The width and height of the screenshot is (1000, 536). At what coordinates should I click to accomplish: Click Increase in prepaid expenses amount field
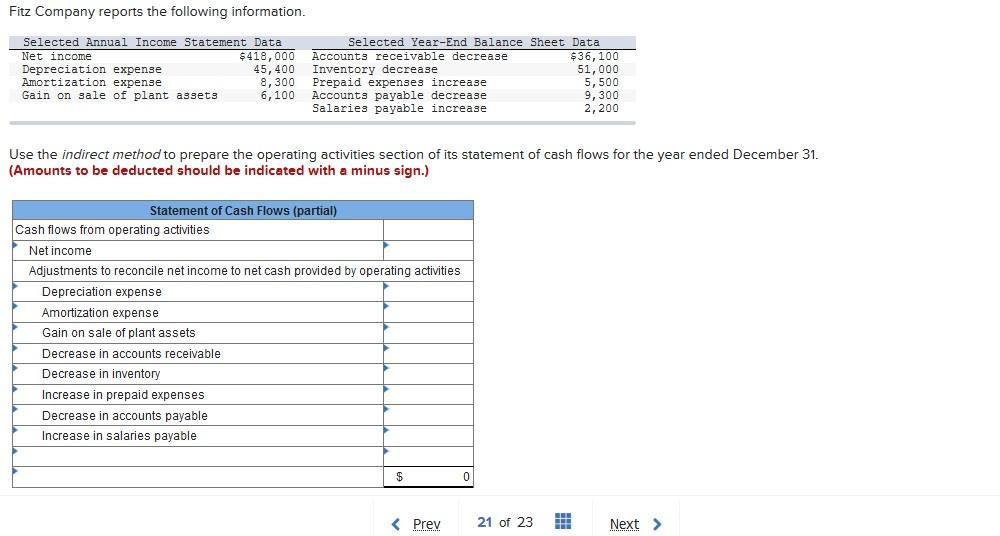point(429,394)
